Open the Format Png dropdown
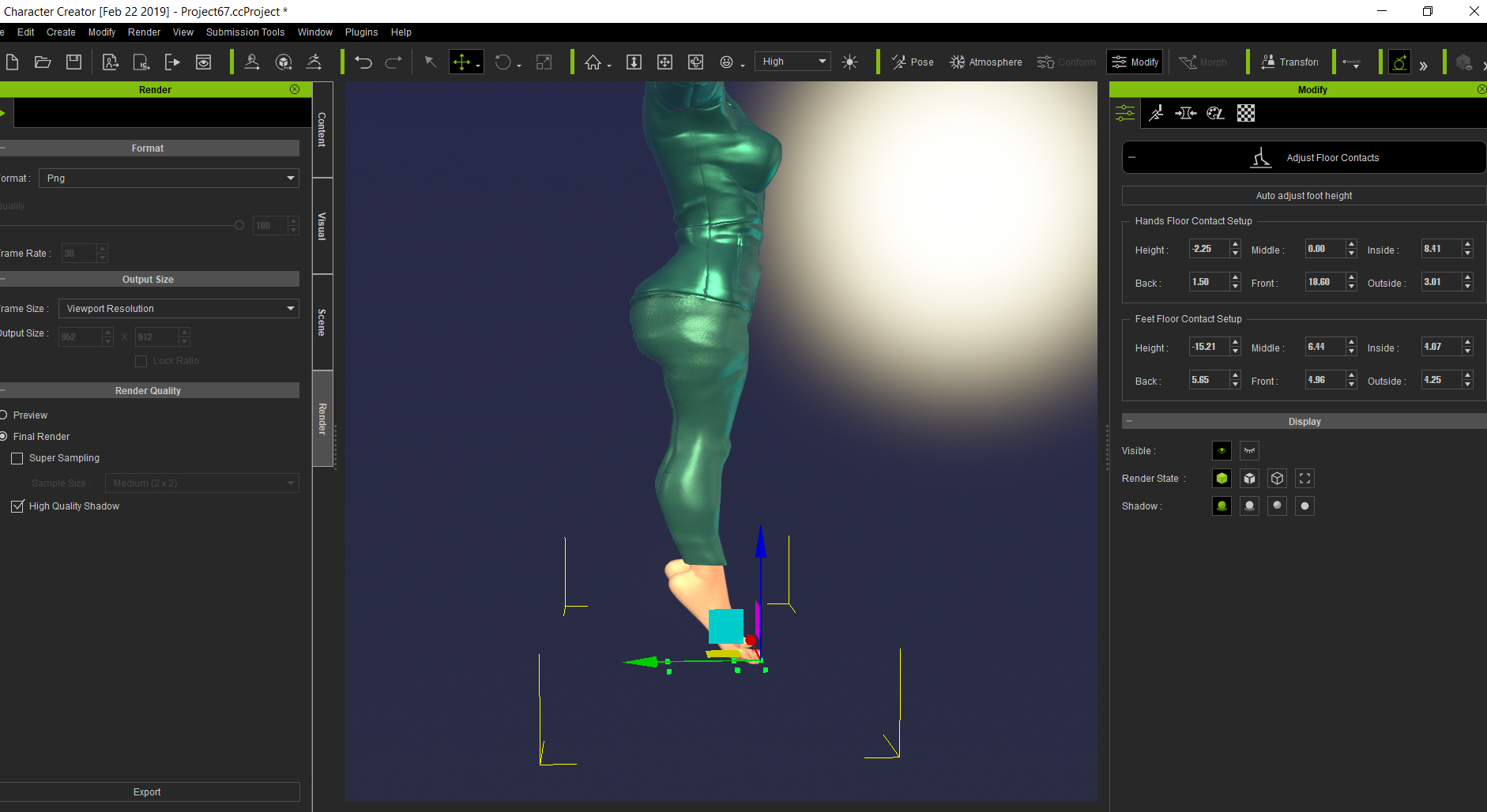1487x812 pixels. (x=169, y=178)
